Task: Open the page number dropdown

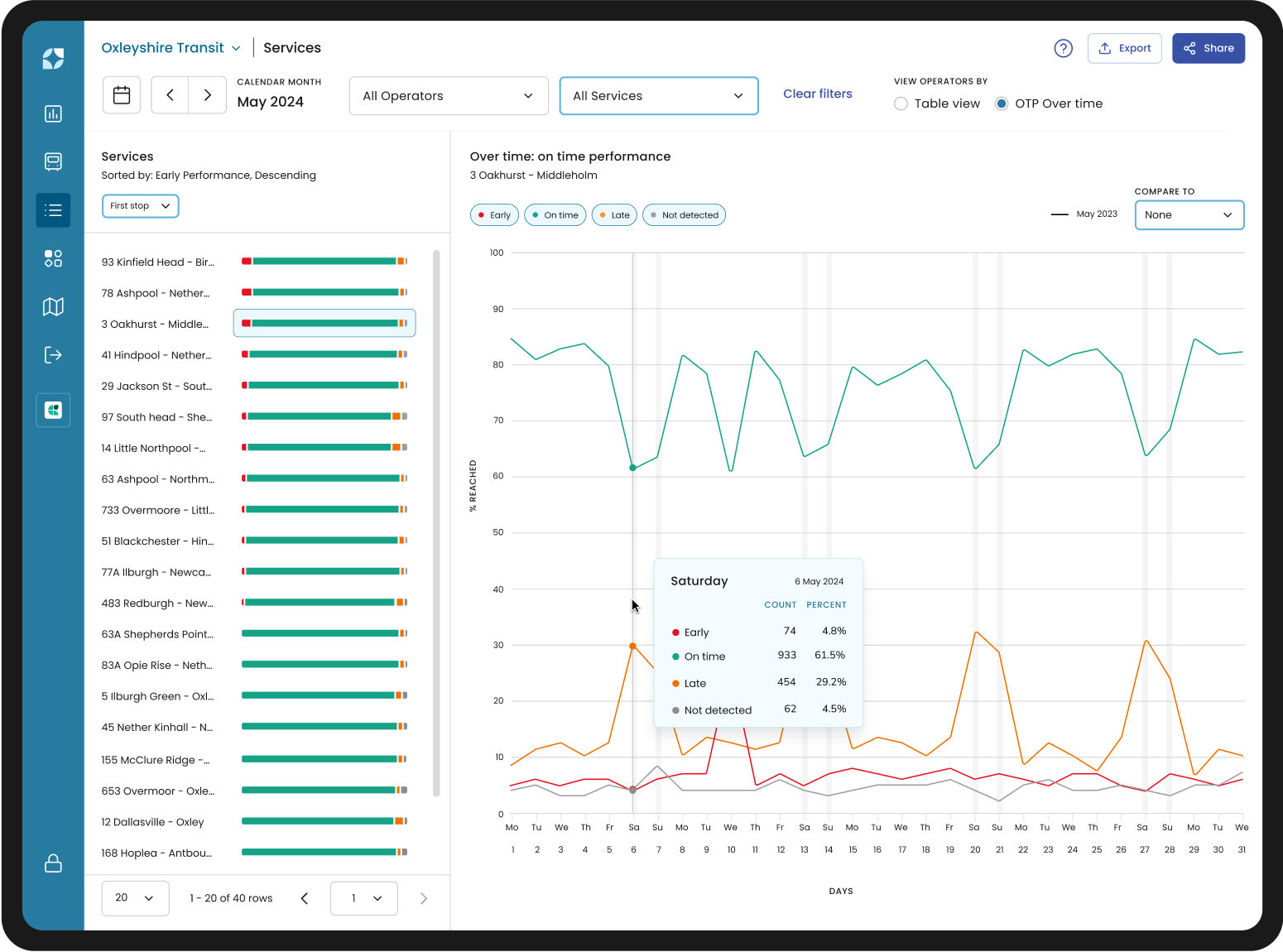Action: pos(364,898)
